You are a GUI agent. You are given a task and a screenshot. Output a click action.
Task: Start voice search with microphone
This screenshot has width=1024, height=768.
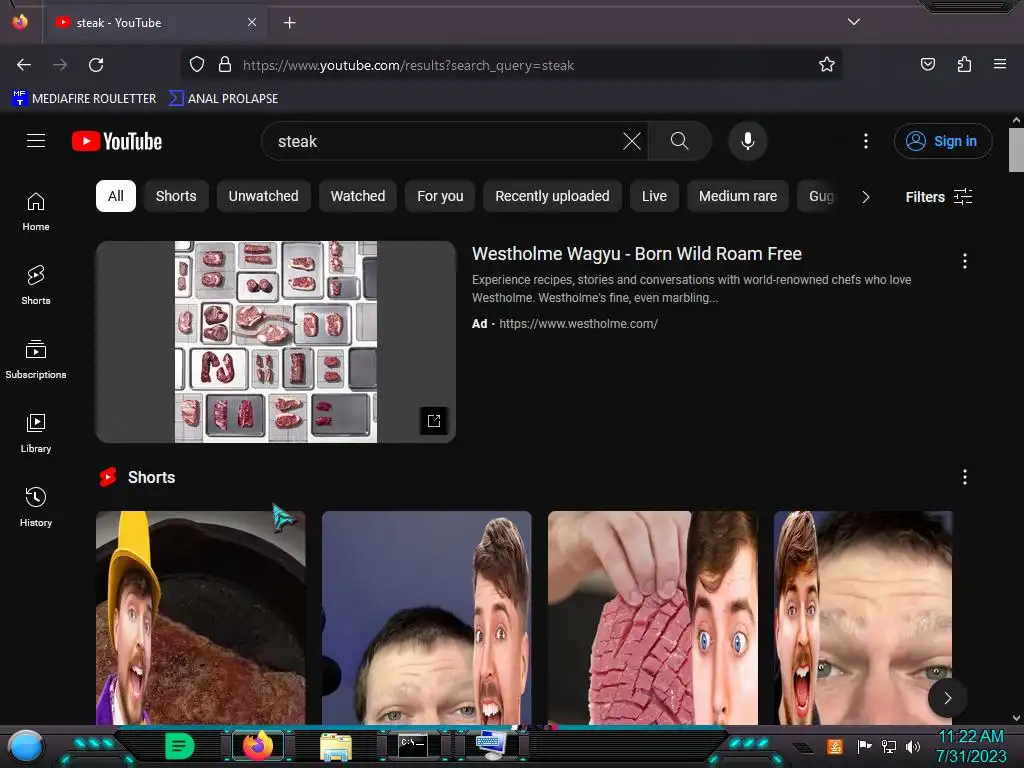(x=748, y=141)
